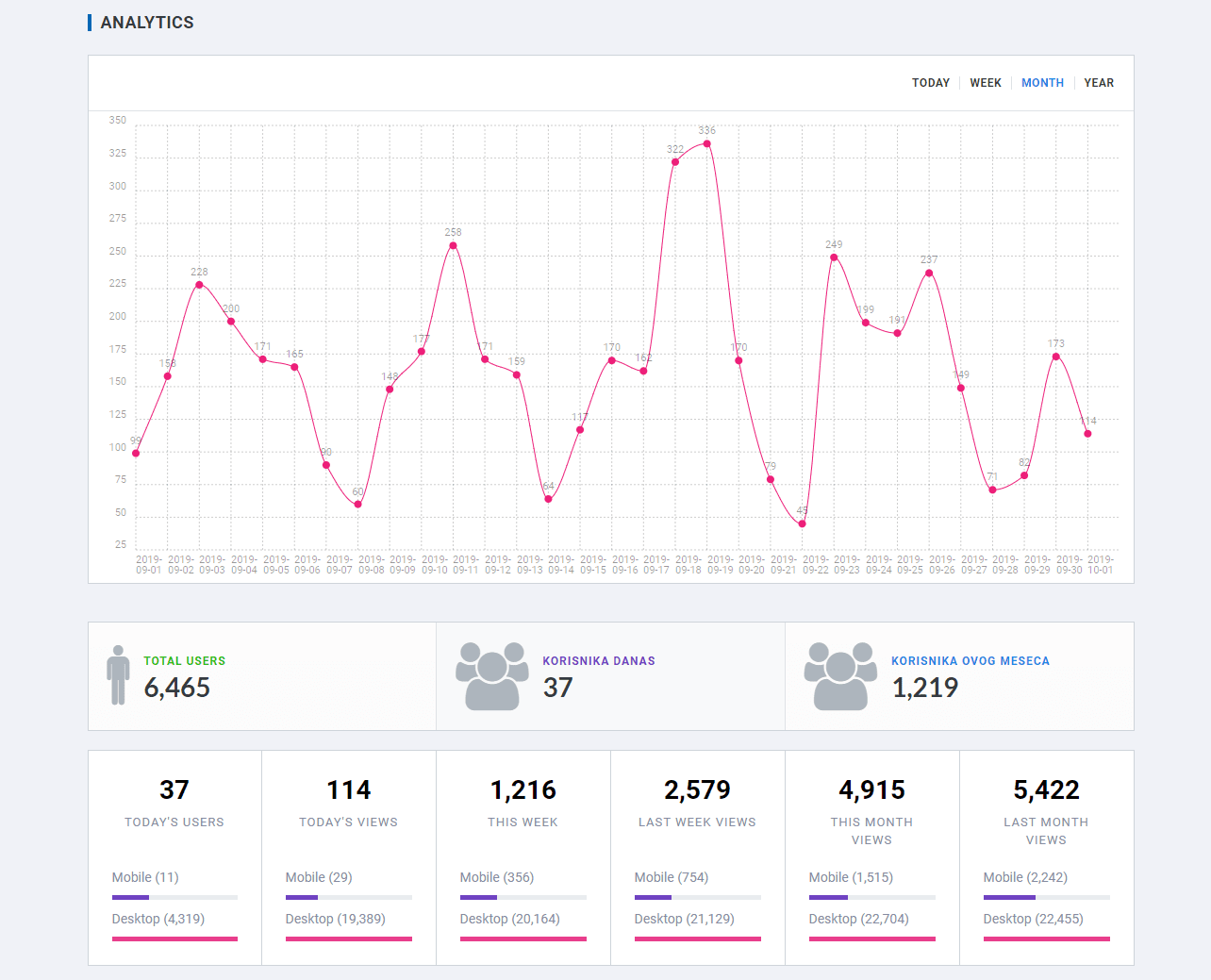
Task: Click the lowest data point labeled 45
Action: click(803, 523)
